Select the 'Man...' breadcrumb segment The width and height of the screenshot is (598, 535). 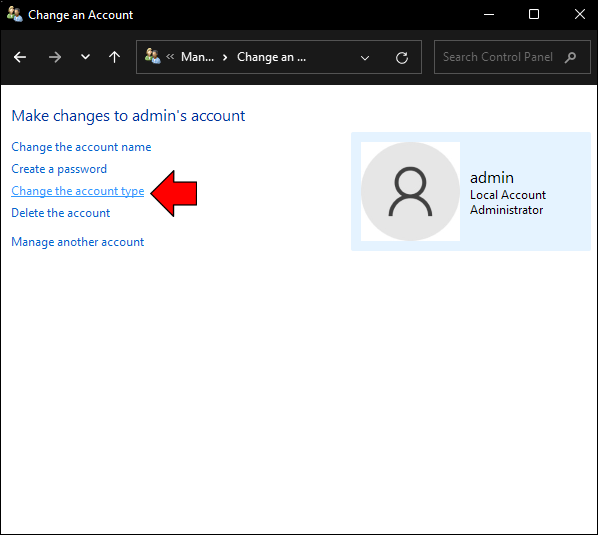[x=197, y=57]
